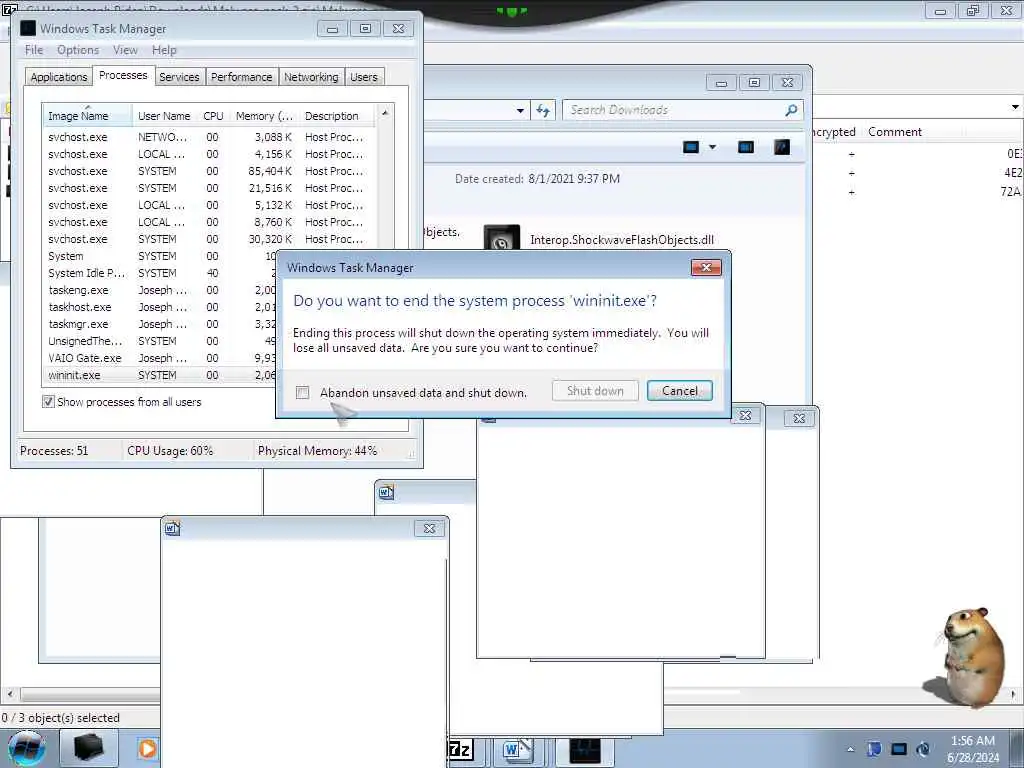Viewport: 1024px width, 768px height.
Task: Select the UnsignedThe... process row
Action: click(x=159, y=341)
